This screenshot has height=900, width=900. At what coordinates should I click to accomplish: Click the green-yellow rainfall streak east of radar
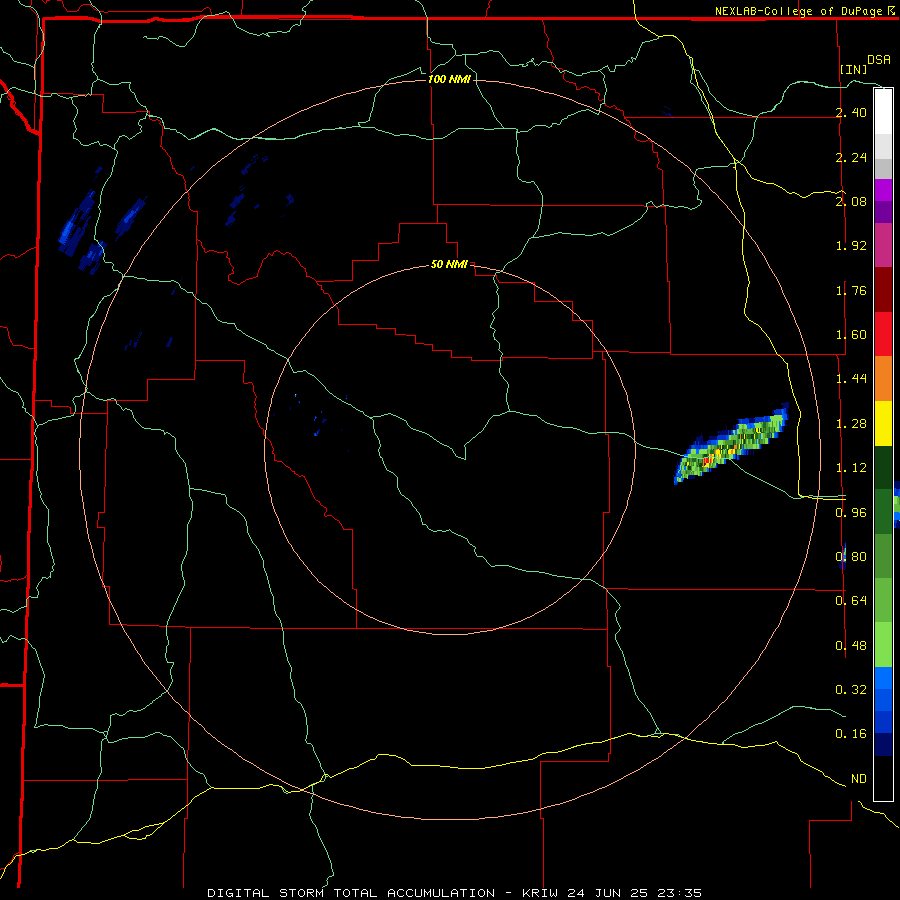click(731, 444)
